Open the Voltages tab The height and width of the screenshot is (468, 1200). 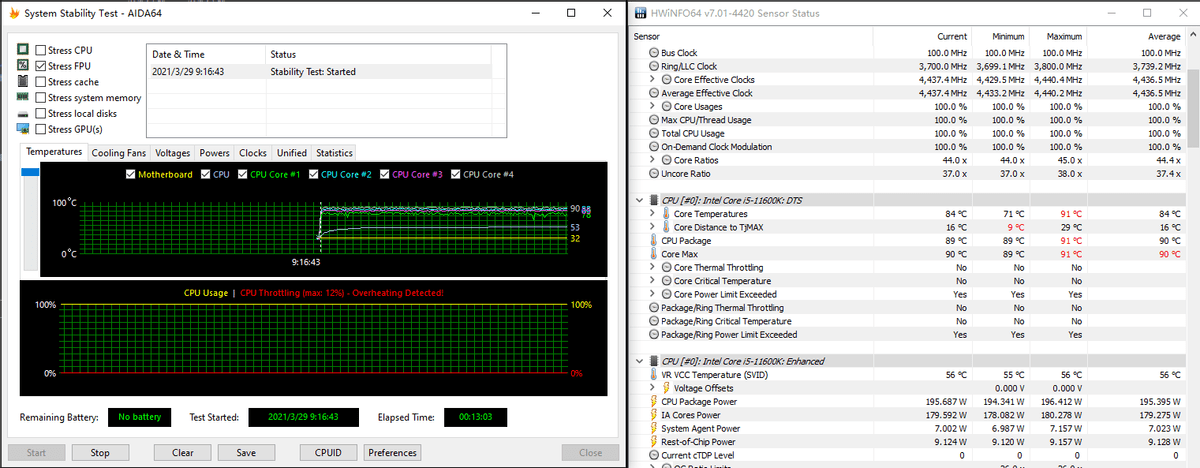point(173,153)
